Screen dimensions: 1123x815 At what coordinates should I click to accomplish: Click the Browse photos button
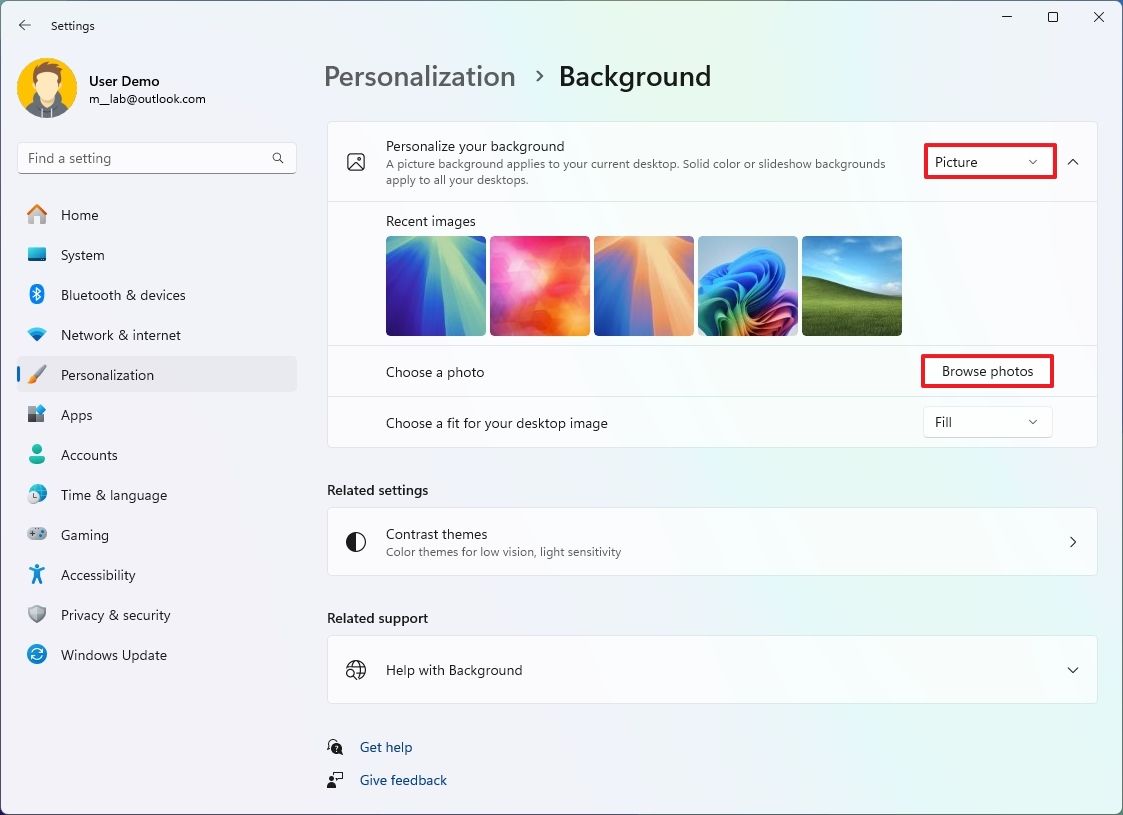tap(986, 371)
